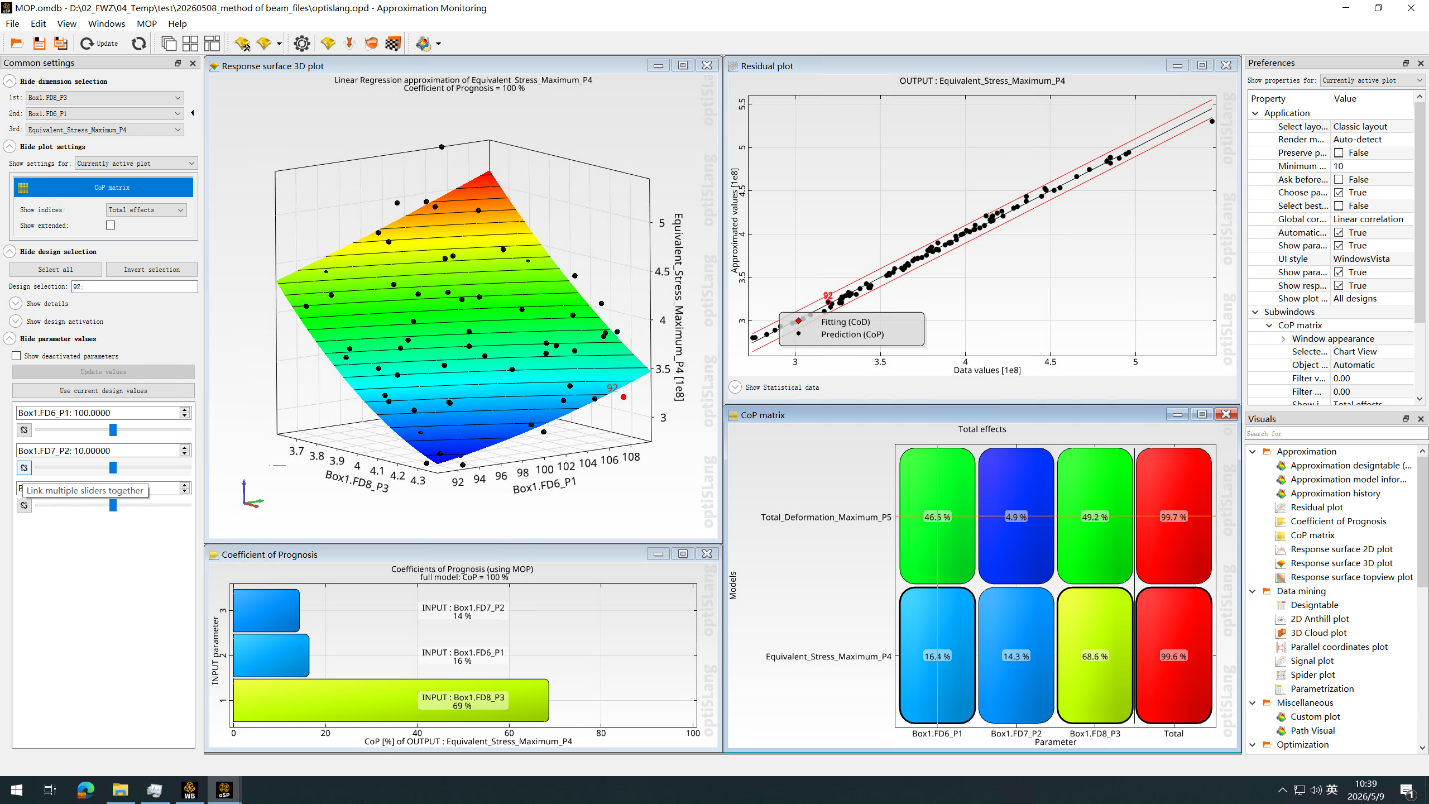Select Parallel coordinates plot in Visuals tree
The height and width of the screenshot is (804, 1429).
(1339, 647)
